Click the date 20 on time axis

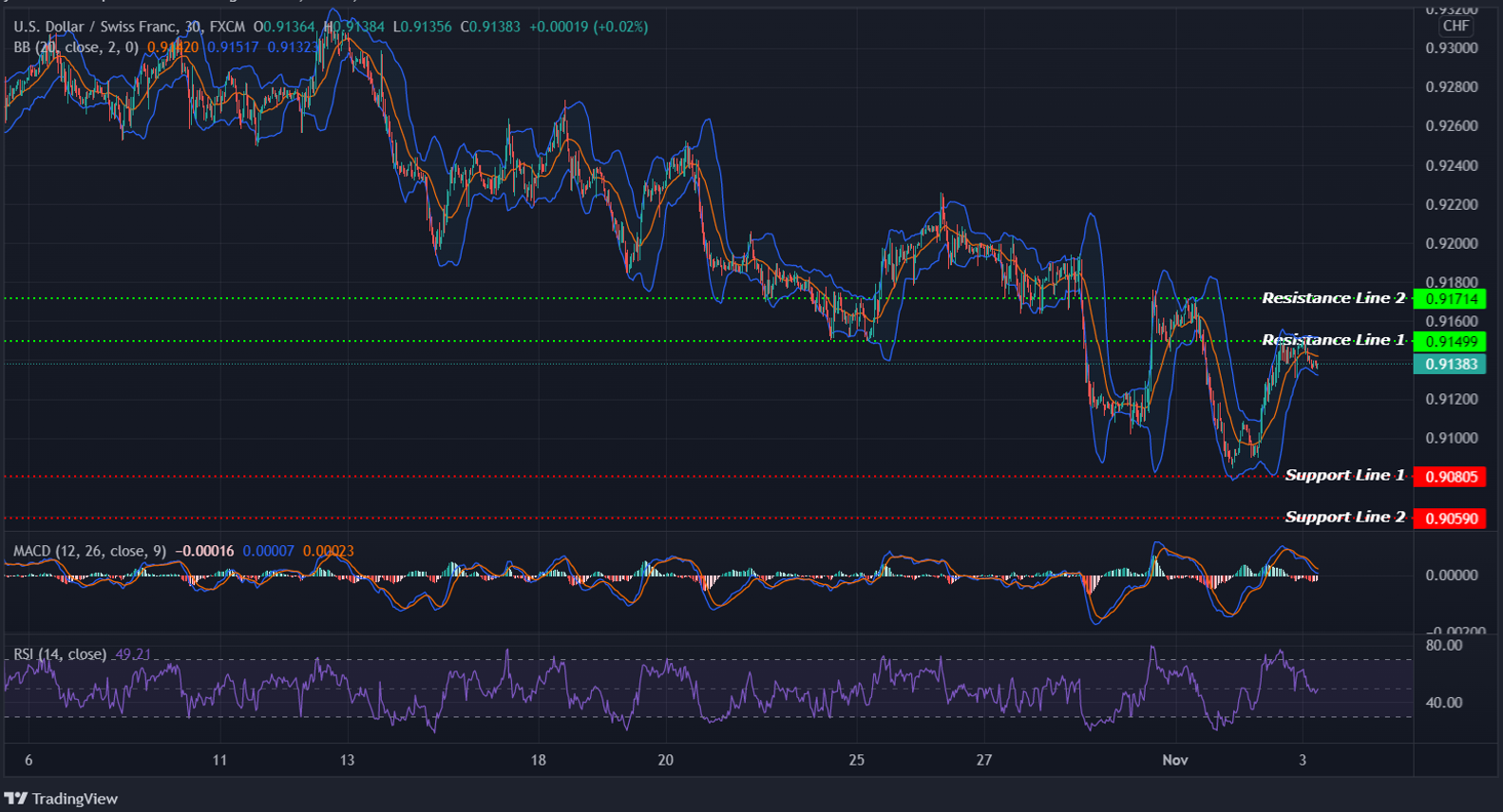665,760
